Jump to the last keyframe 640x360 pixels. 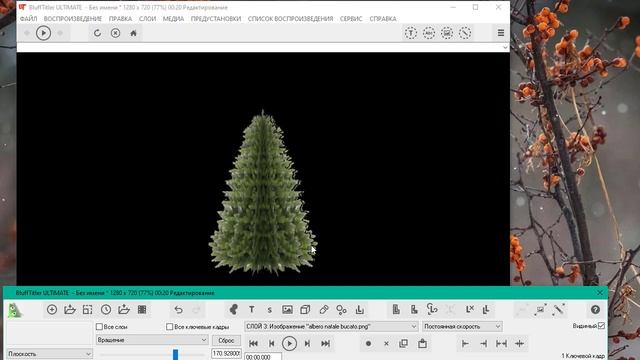[325, 344]
